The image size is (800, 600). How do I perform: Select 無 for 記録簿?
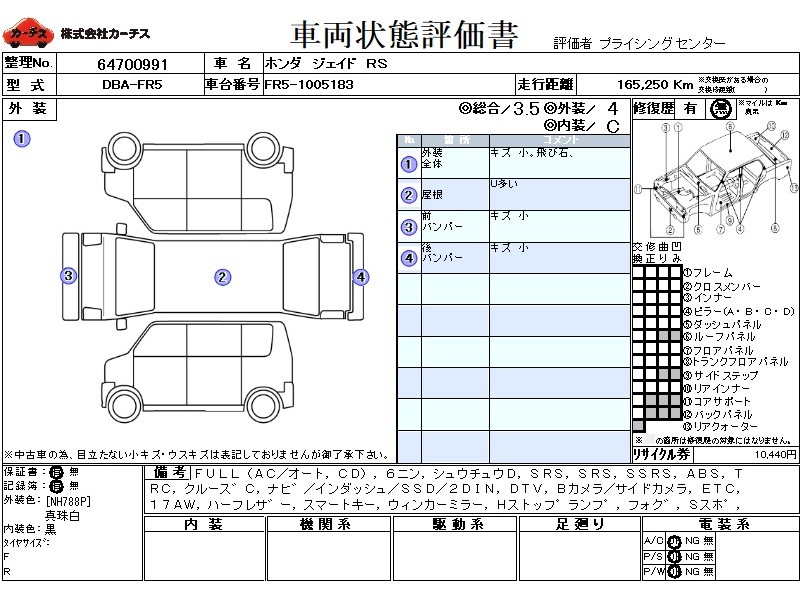point(74,486)
